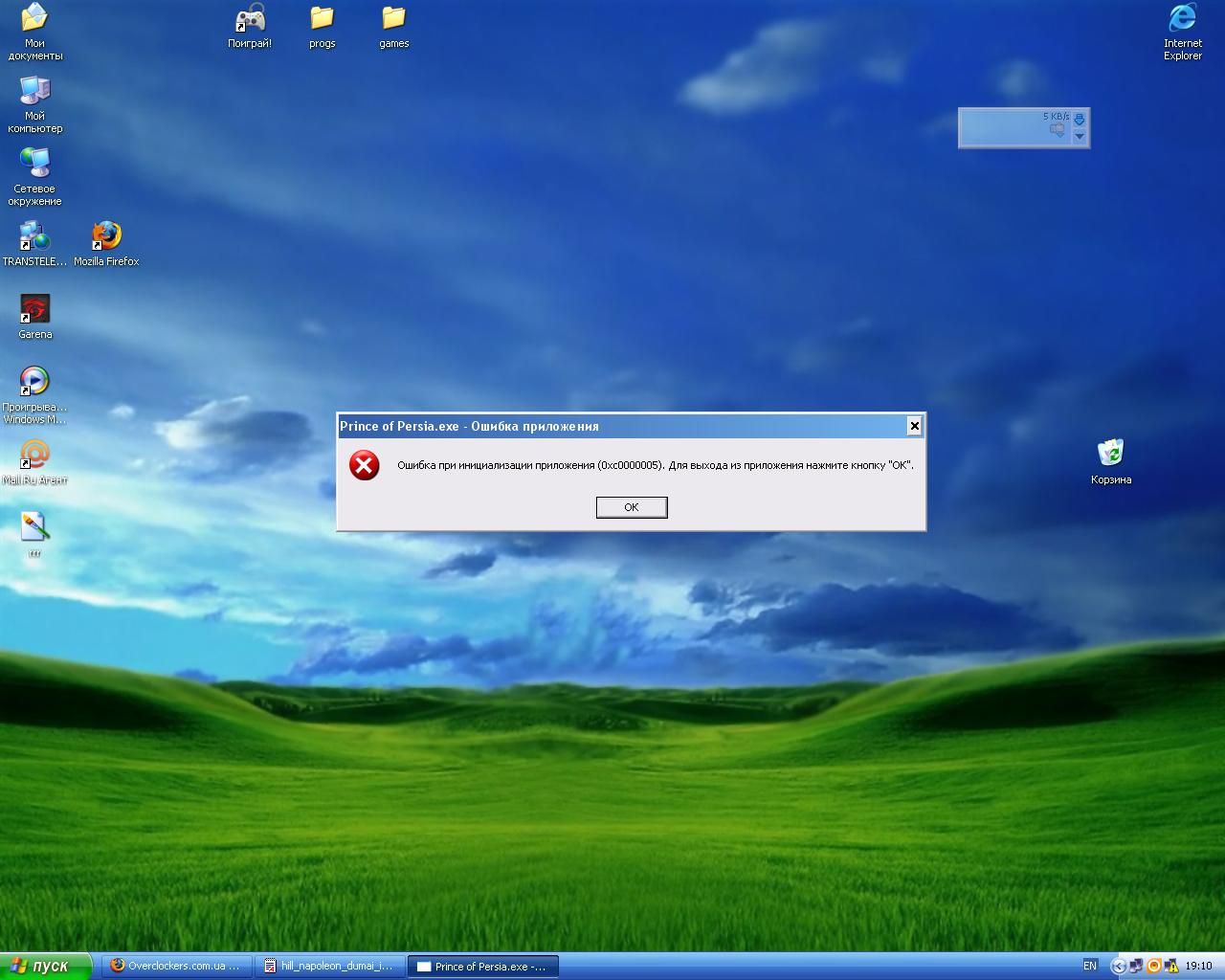
Task: Show hidden tray icons with the chevron
Action: 1118,967
